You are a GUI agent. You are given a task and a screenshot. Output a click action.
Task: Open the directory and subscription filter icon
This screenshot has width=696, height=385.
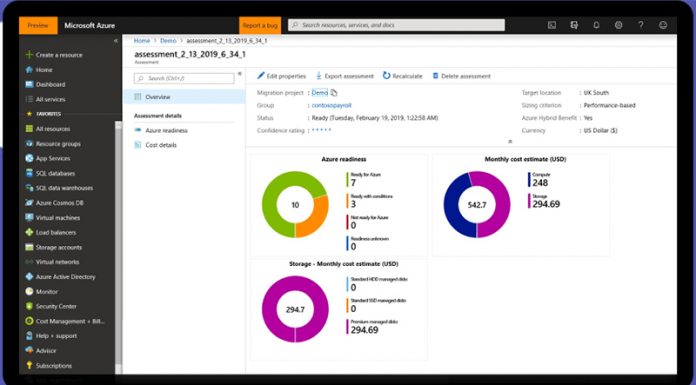click(574, 25)
